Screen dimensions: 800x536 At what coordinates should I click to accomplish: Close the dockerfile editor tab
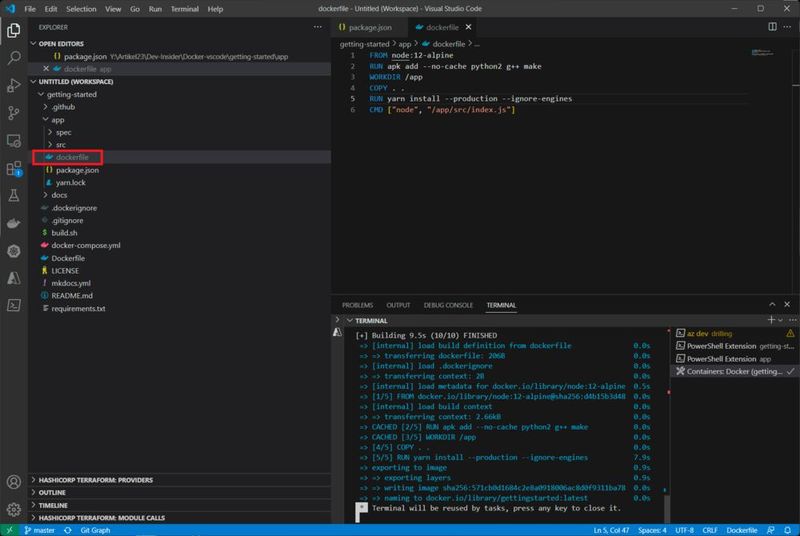point(468,27)
